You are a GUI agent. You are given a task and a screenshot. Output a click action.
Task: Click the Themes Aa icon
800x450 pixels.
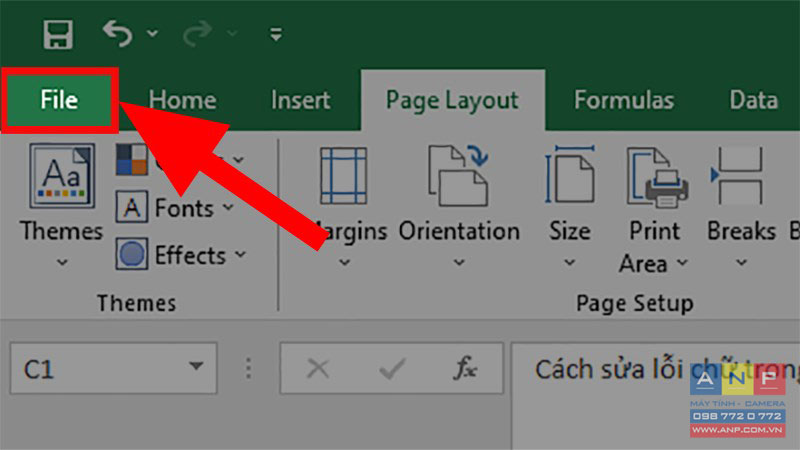(x=62, y=176)
